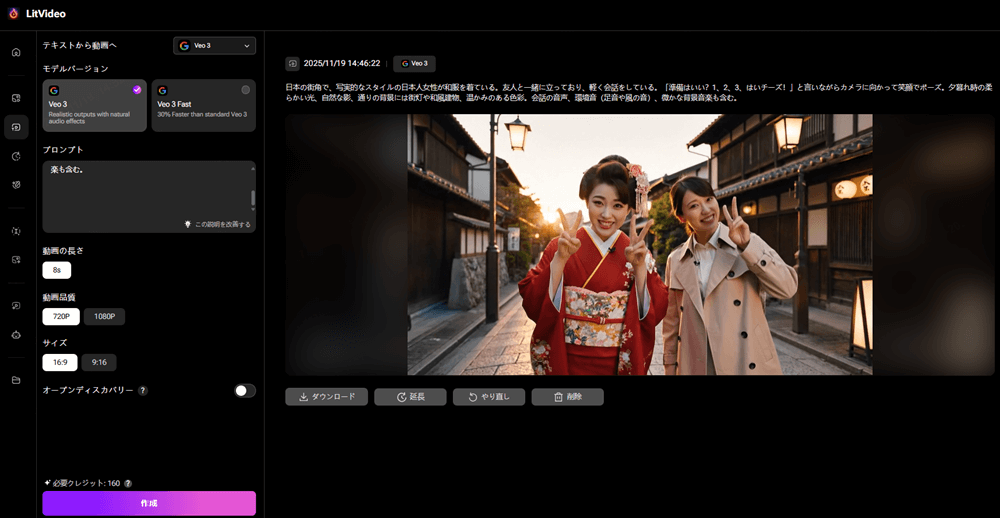Screen dimensions: 1000x518
Task: Click the prompt textbox scrollbar
Action: click(253, 196)
